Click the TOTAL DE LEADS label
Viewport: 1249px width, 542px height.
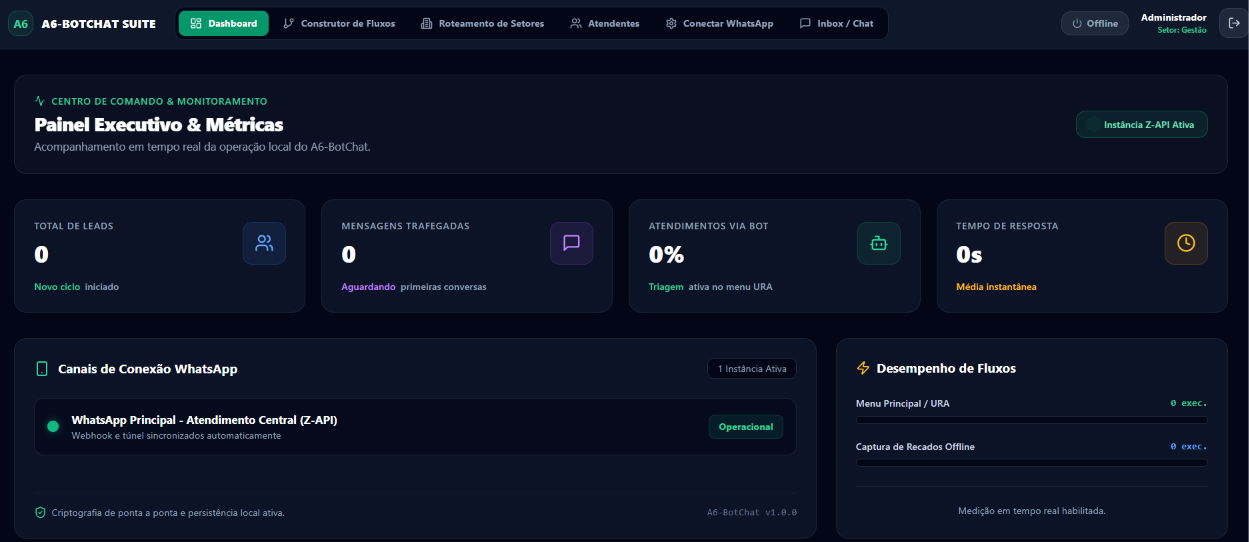[x=74, y=226]
